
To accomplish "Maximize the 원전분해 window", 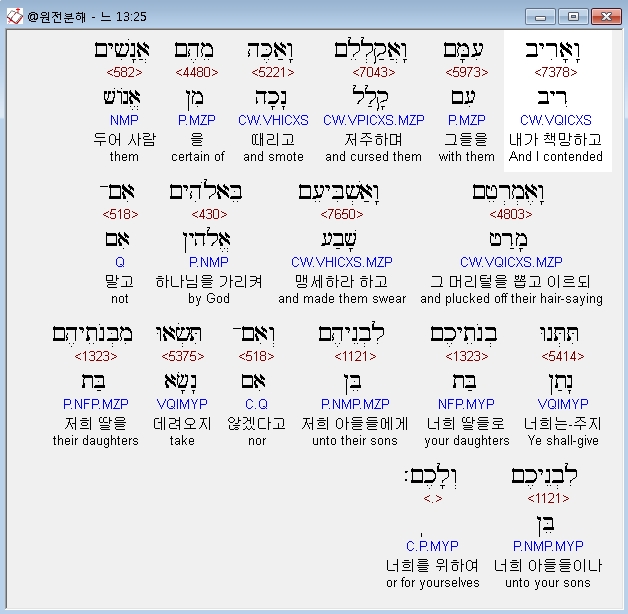I will coord(573,17).
